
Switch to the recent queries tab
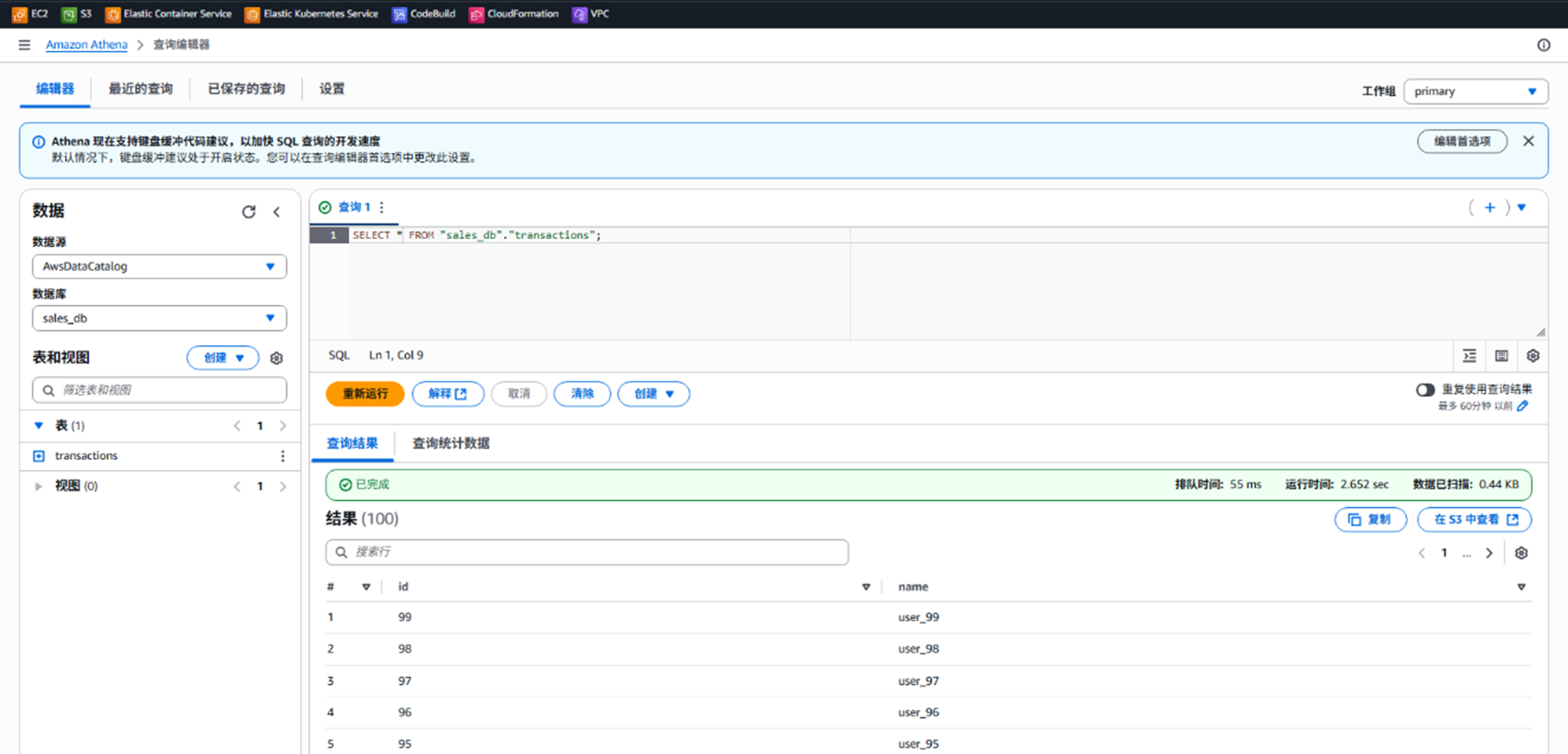tap(140, 89)
